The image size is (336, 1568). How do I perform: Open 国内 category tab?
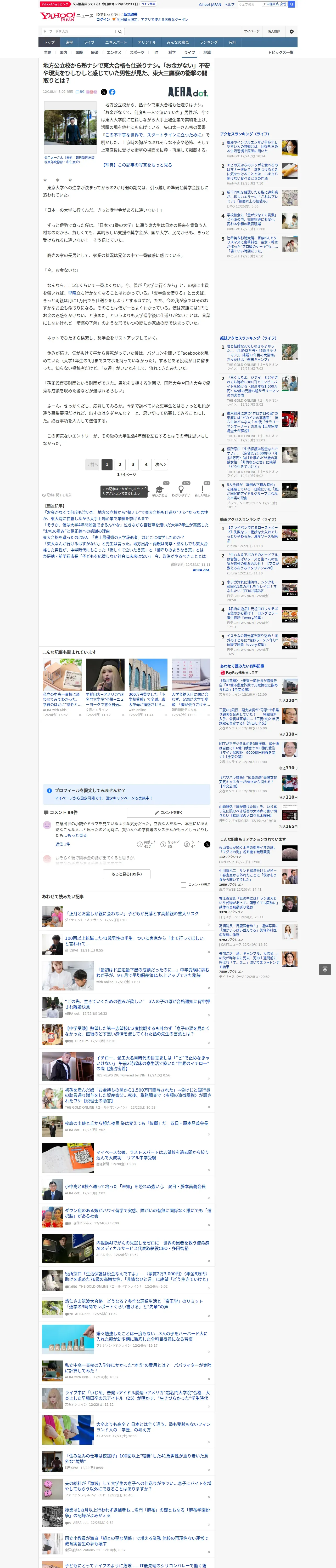(x=63, y=52)
